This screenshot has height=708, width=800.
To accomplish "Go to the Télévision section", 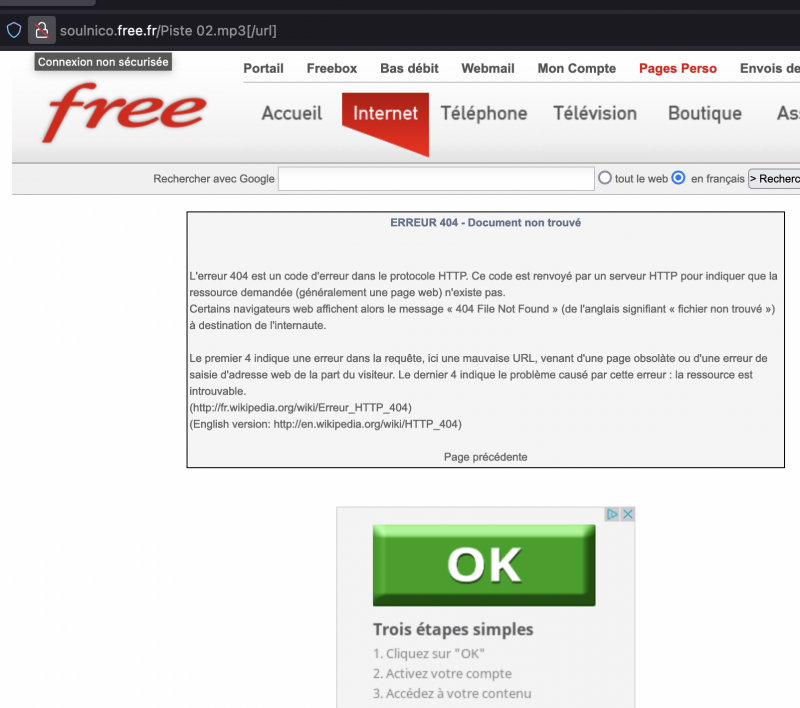I will point(595,114).
